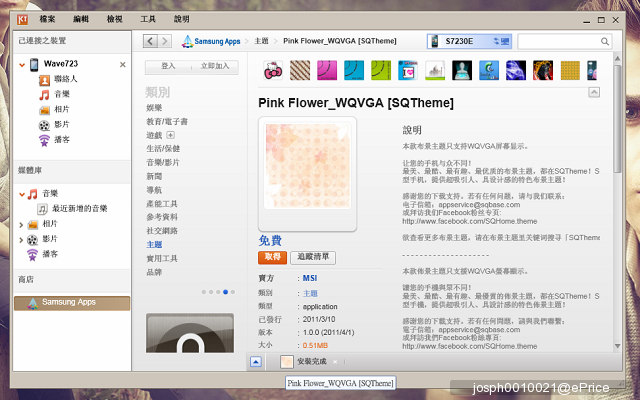Image resolution: width=640 pixels, height=400 pixels.
Task: Click the content vertical scrollbar down arrow
Action: point(617,346)
